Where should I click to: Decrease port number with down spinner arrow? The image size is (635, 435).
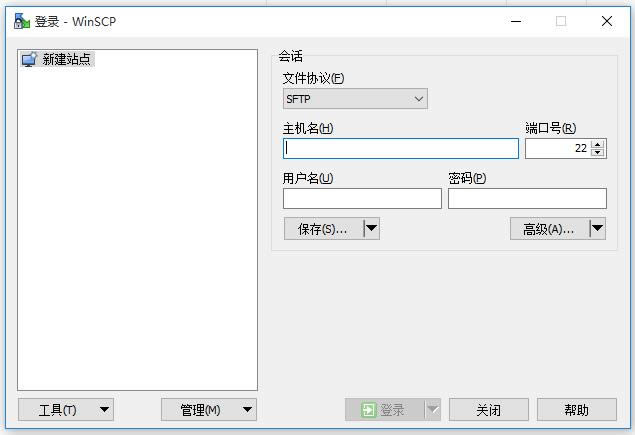point(597,153)
